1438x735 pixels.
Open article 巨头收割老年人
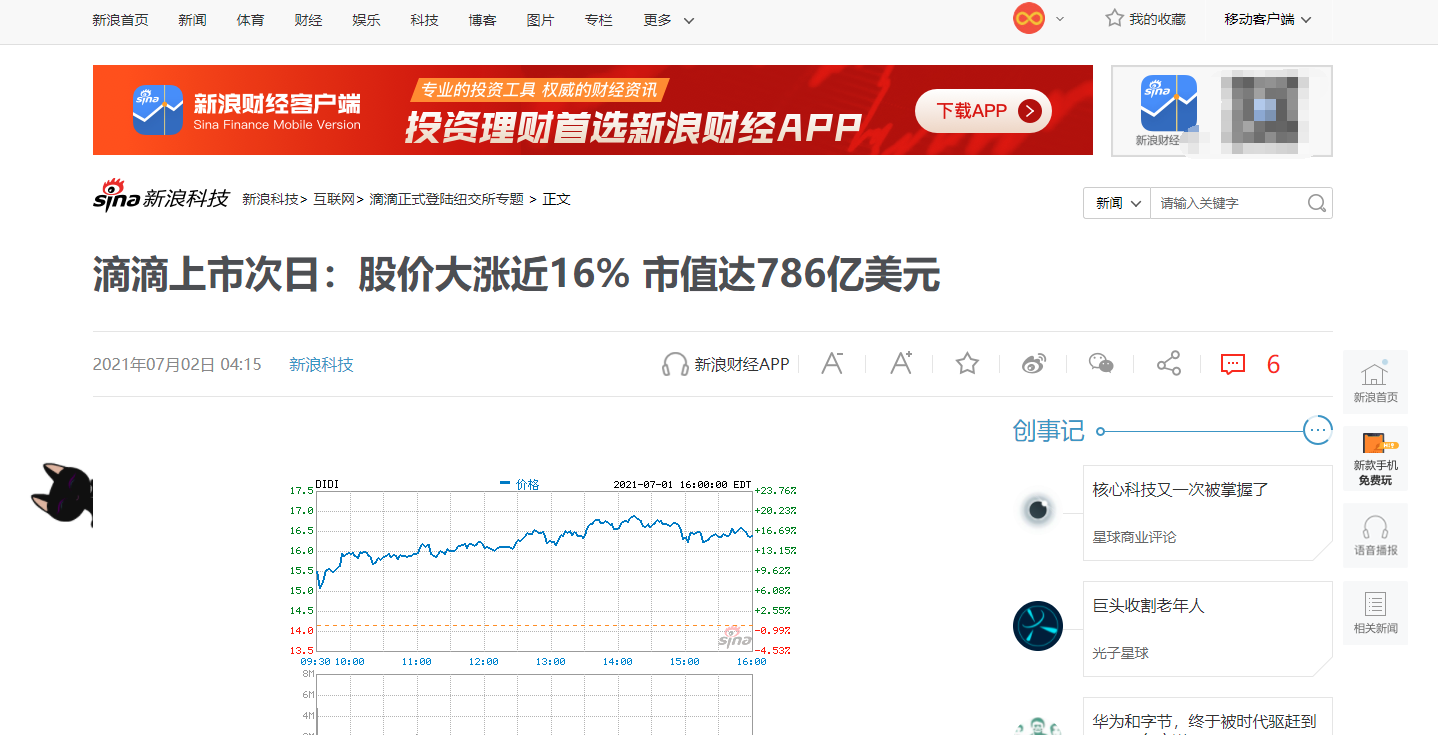pos(1148,606)
